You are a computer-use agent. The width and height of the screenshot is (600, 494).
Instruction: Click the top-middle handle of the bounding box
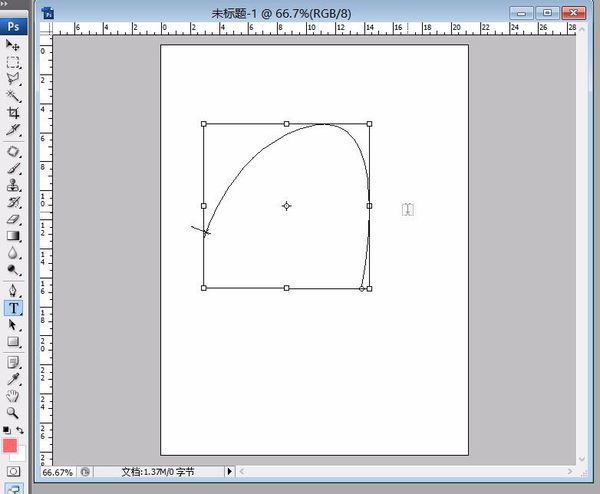[287, 124]
